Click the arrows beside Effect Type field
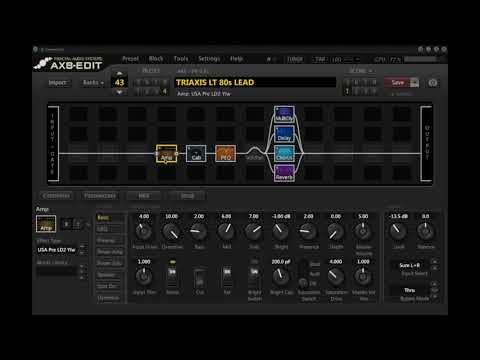The width and height of the screenshot is (480, 360). [82, 250]
